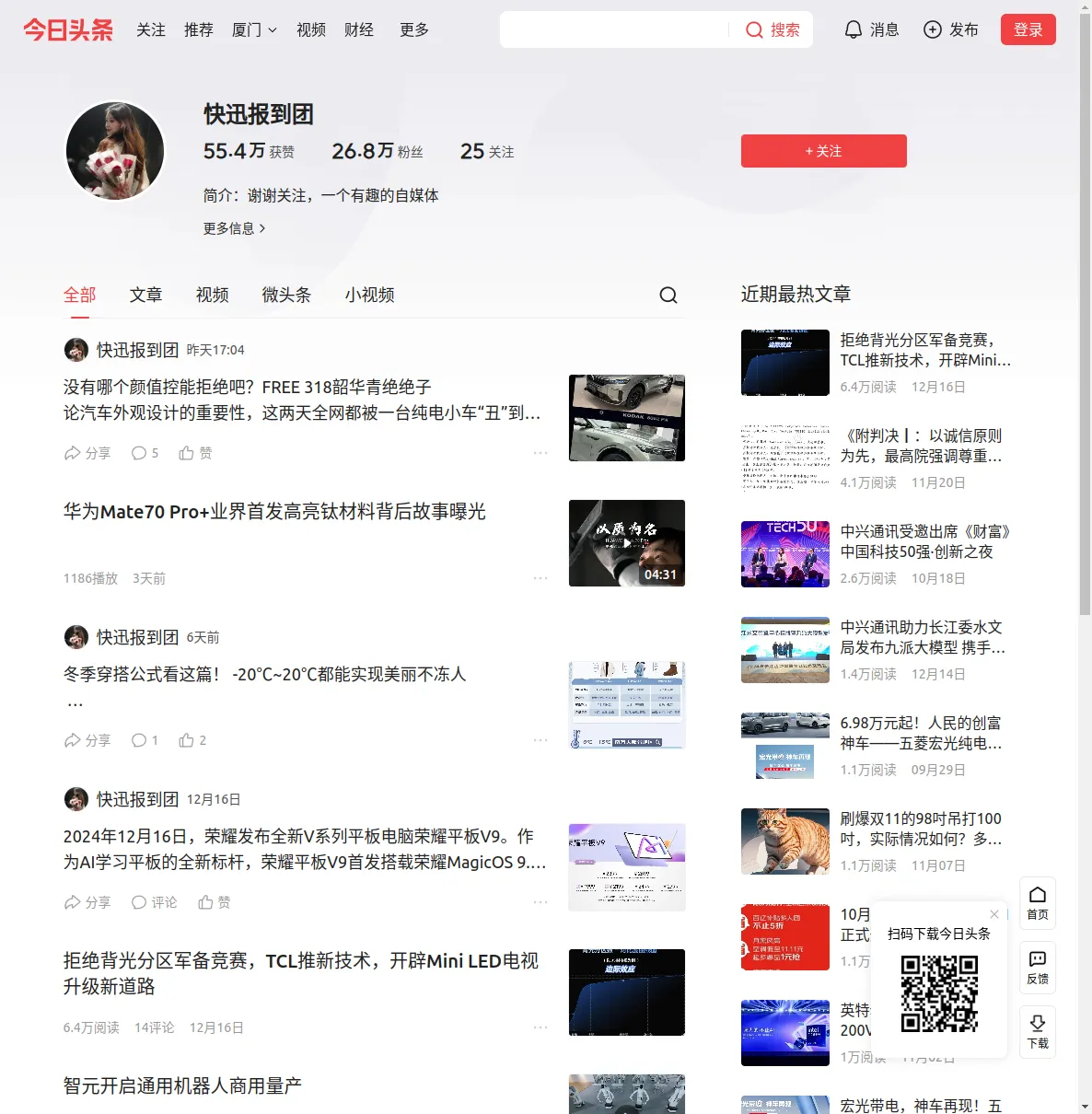Open article 华为Mate70 Pro+业界首发高亮钛材料
This screenshot has width=1092, height=1114.
pos(274,512)
